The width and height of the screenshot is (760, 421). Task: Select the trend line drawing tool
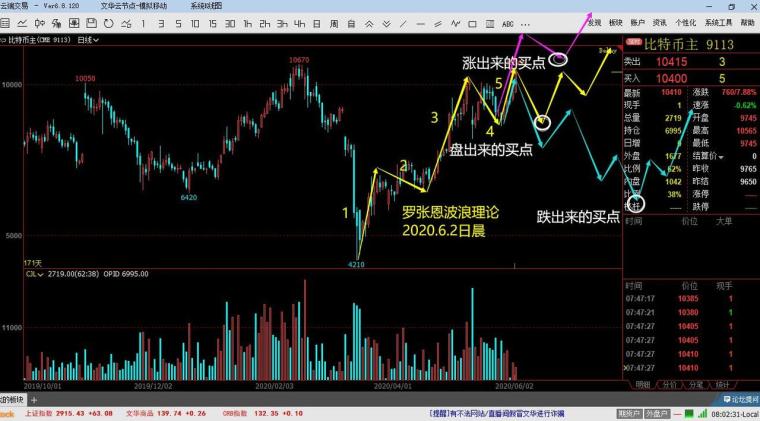click(403, 23)
